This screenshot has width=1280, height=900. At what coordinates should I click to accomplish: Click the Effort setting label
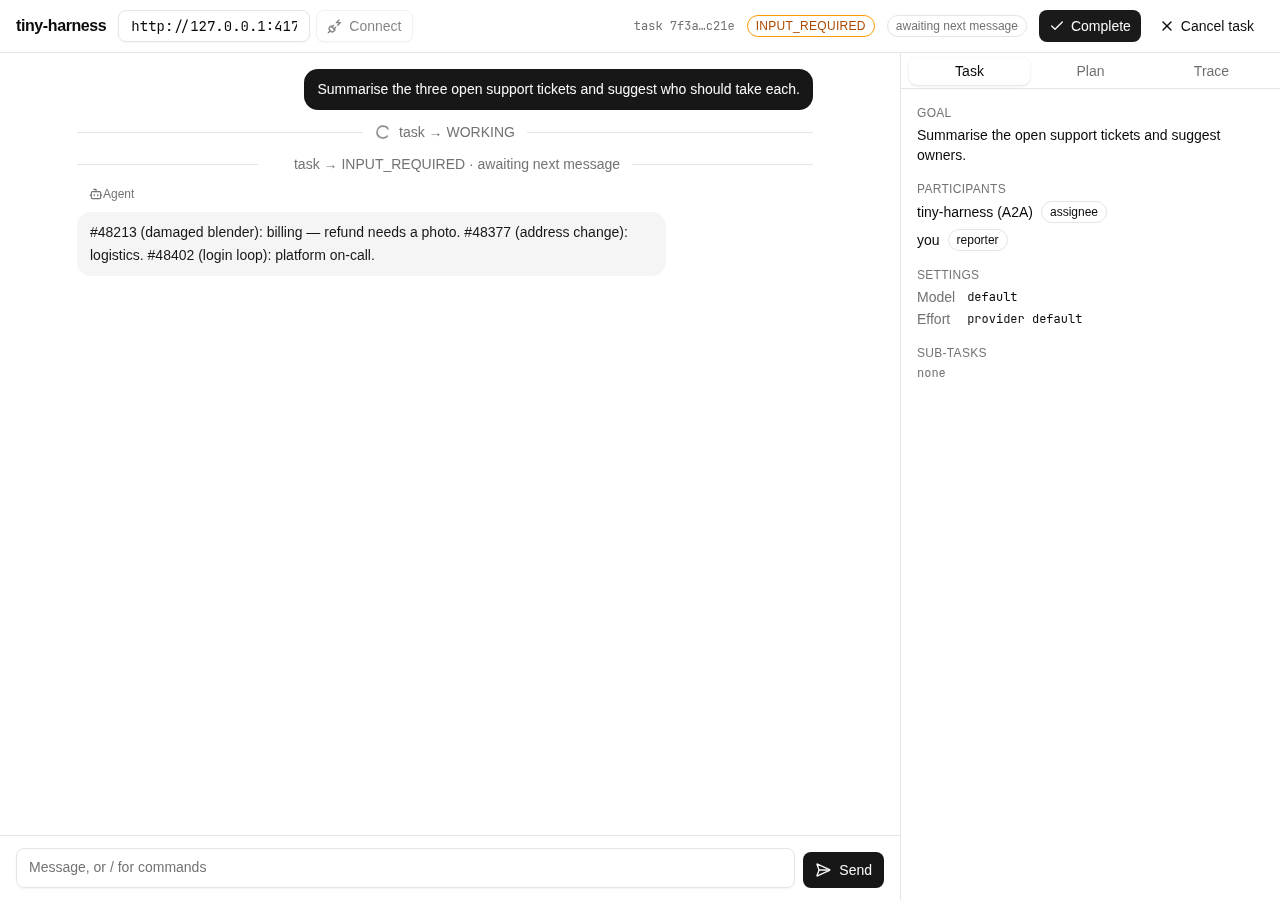934,319
